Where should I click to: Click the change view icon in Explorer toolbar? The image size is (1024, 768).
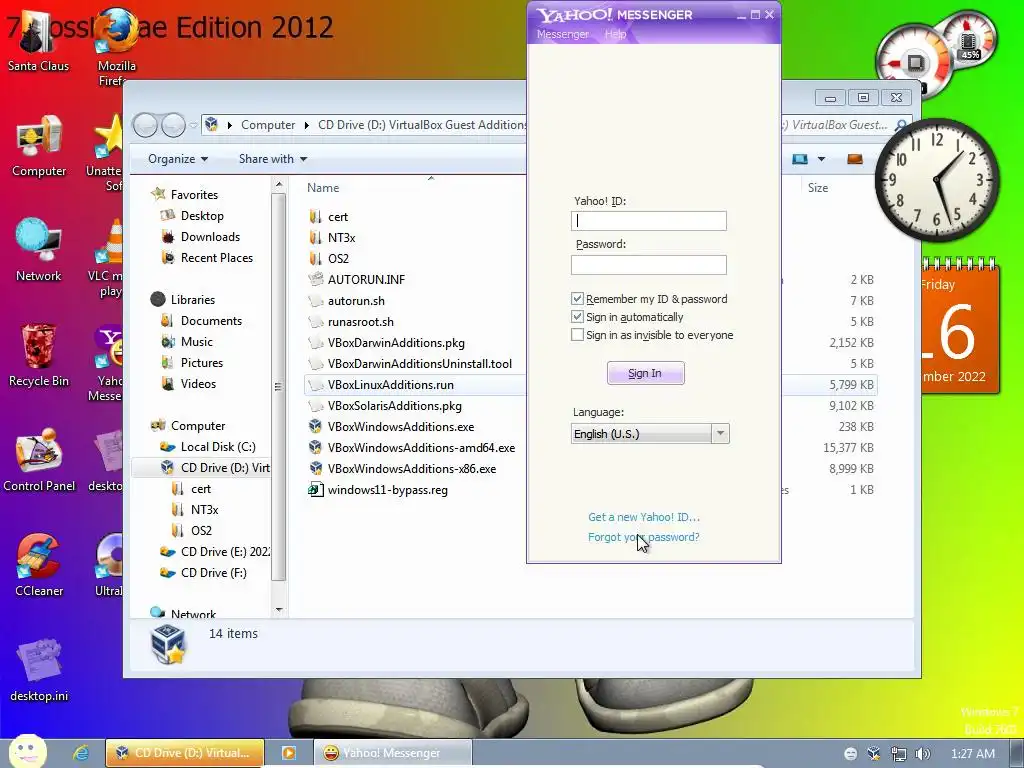point(799,159)
